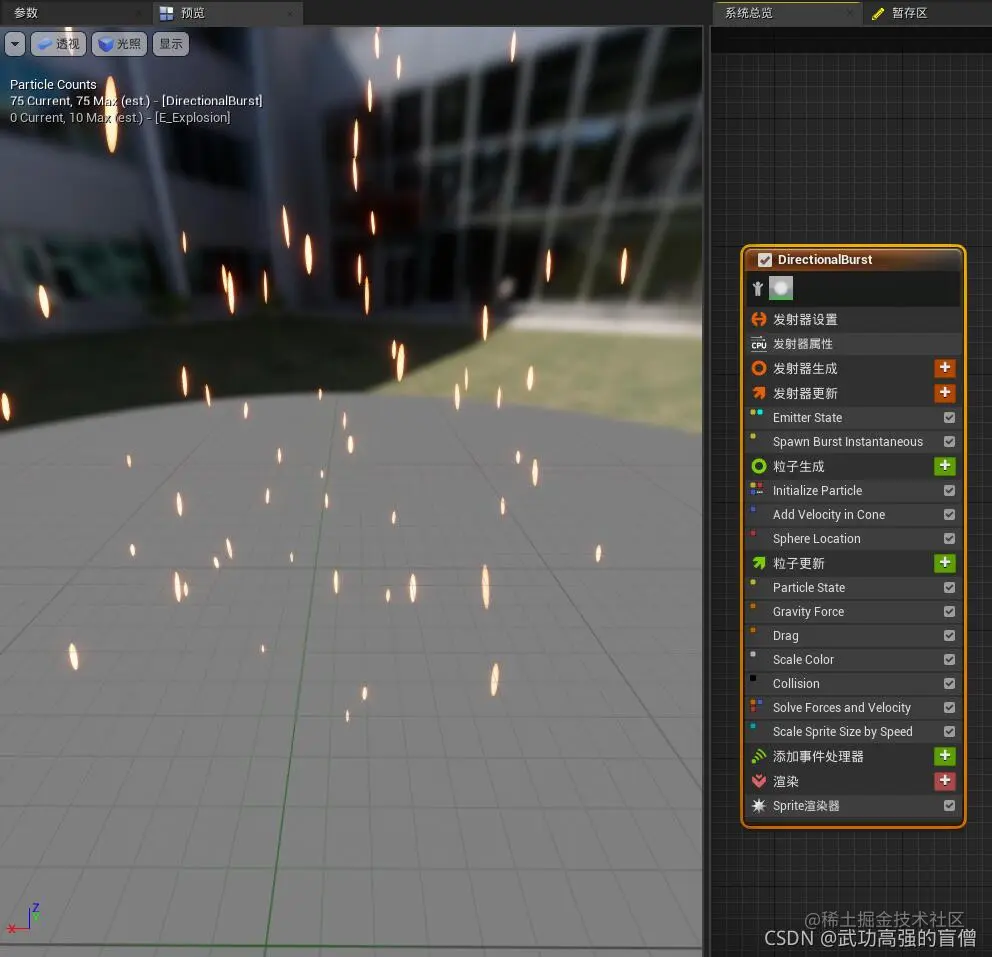The height and width of the screenshot is (957, 992).
Task: Select the 发射器设置 emitter settings row
Action: [x=852, y=319]
